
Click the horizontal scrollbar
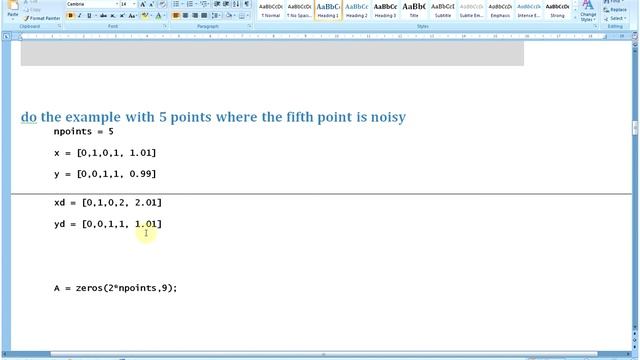(x=324, y=354)
